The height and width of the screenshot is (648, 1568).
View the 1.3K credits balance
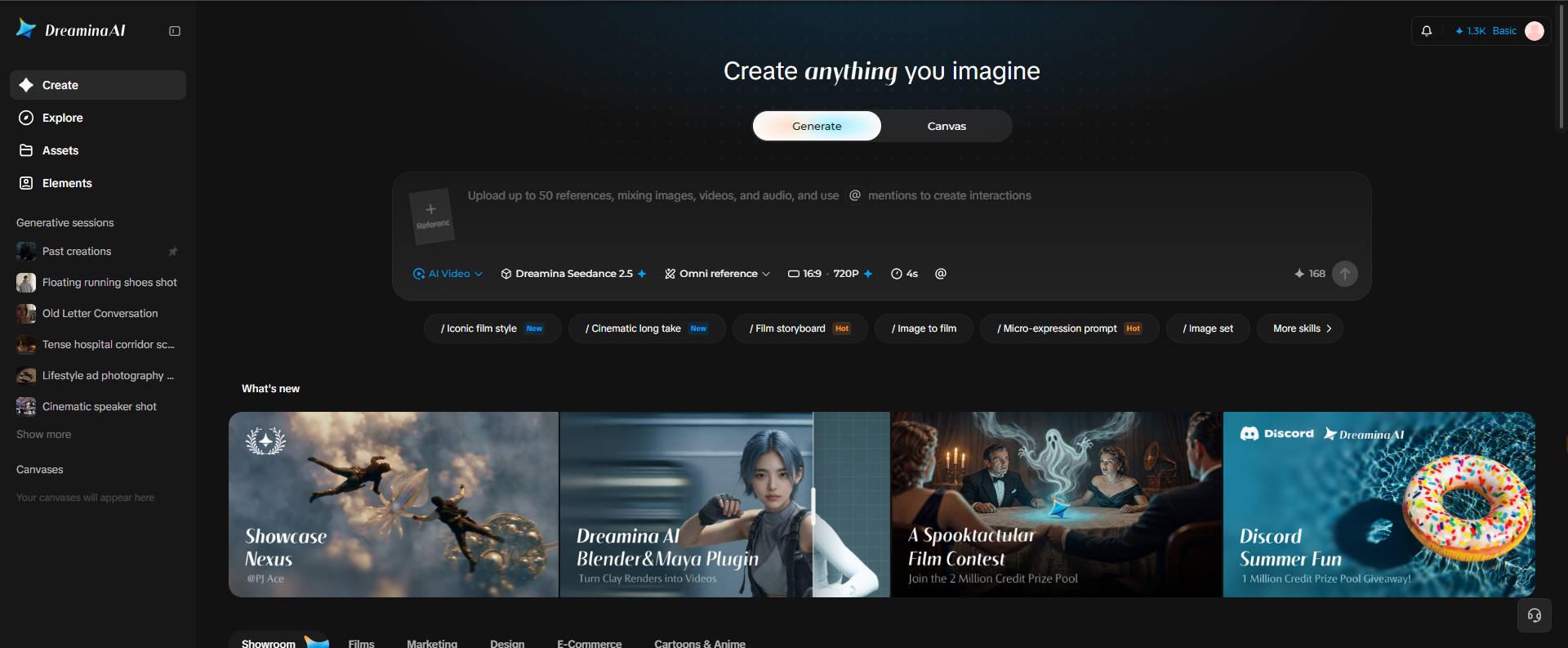point(1471,31)
